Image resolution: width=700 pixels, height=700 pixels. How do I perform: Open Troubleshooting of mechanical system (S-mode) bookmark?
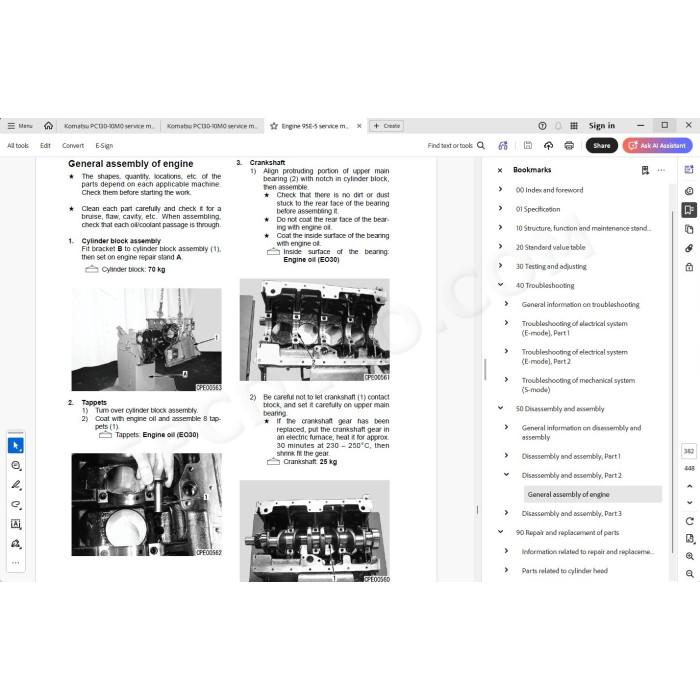pyautogui.click(x=578, y=385)
